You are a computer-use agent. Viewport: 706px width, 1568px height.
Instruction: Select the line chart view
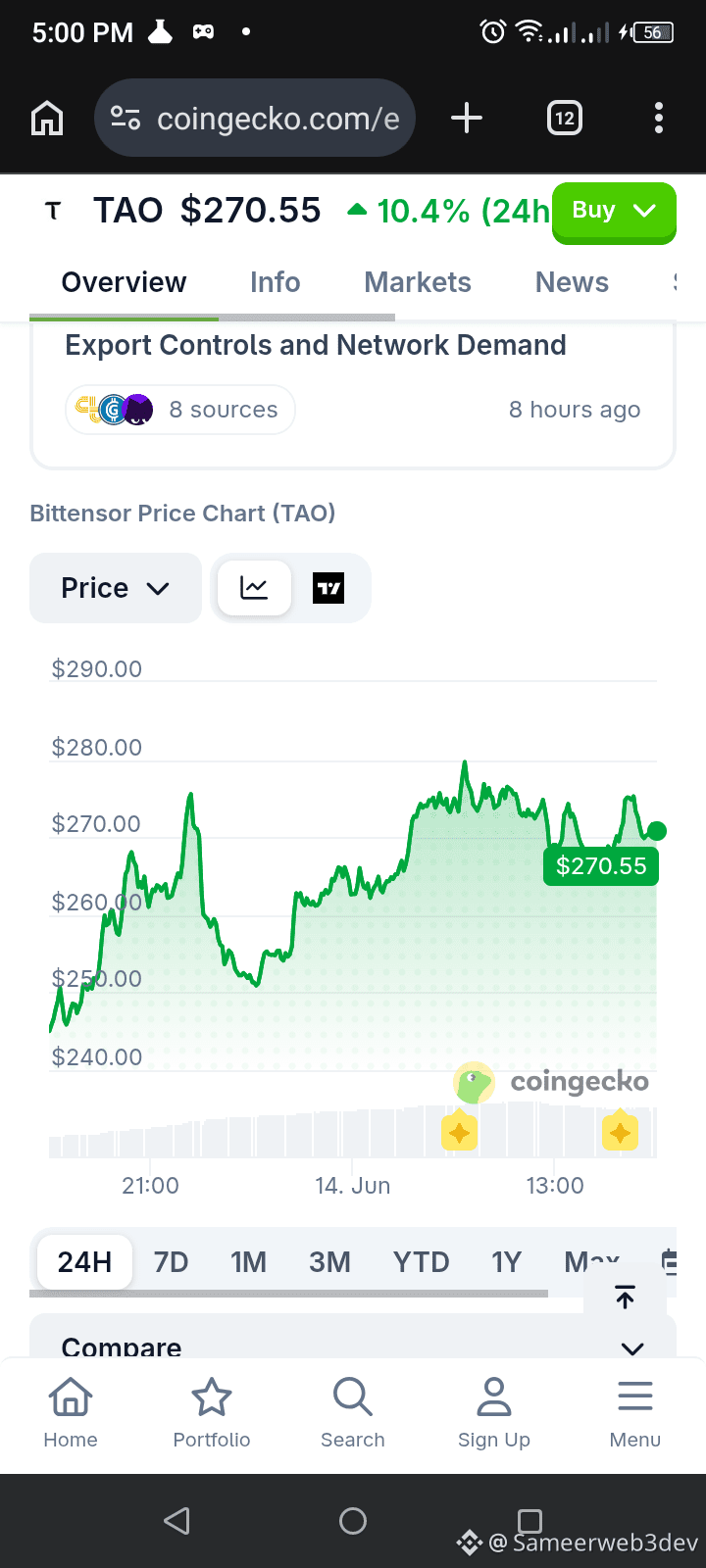[x=254, y=588]
